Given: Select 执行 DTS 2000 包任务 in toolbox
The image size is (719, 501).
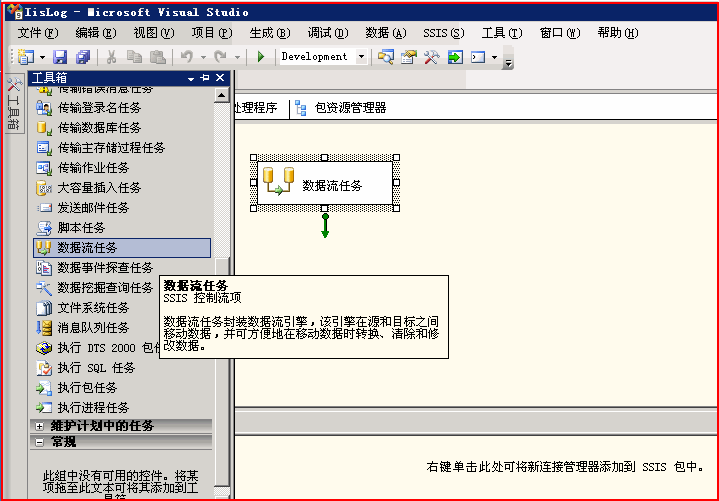Looking at the screenshot, I should [96, 348].
